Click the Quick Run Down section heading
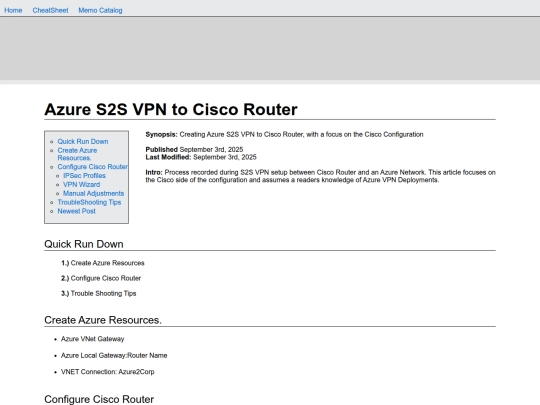 pos(84,244)
